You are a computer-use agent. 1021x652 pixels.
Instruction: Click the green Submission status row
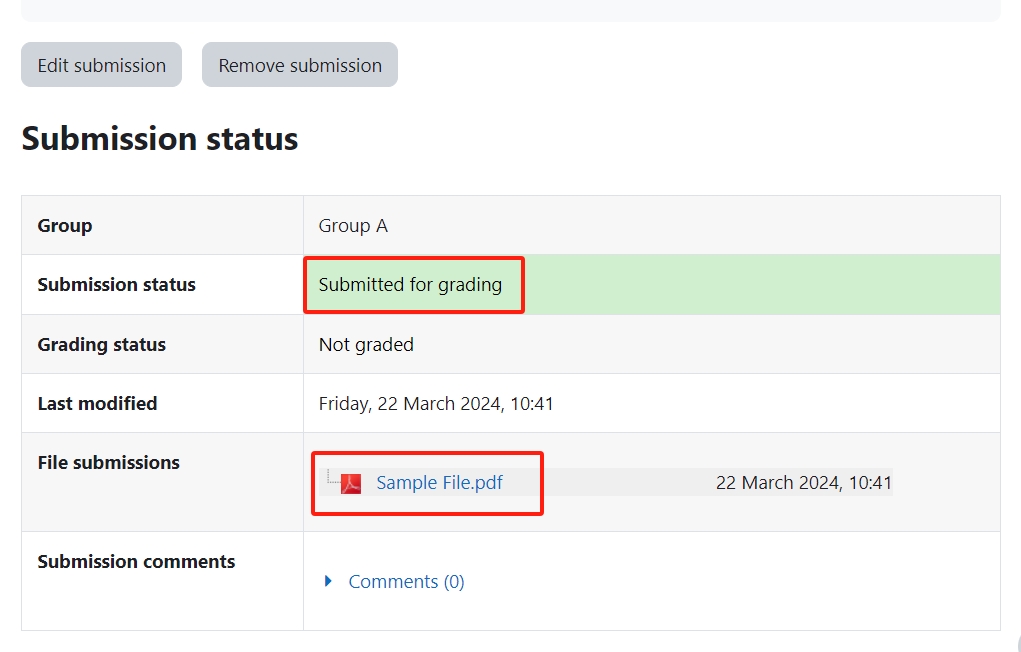(700, 284)
